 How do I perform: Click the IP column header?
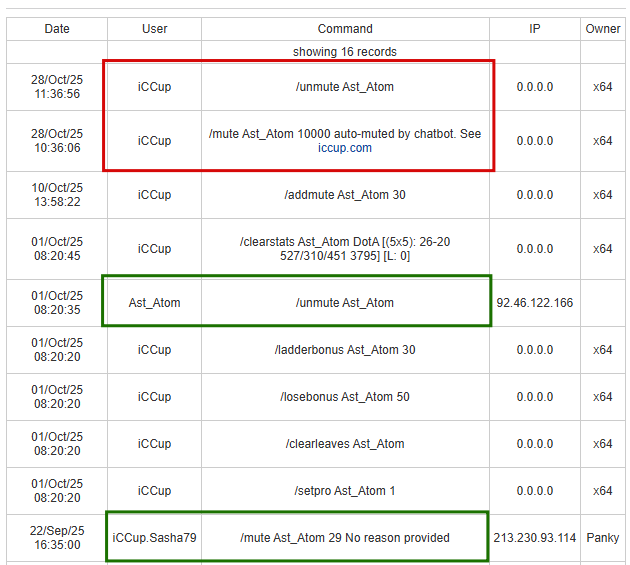click(x=534, y=29)
